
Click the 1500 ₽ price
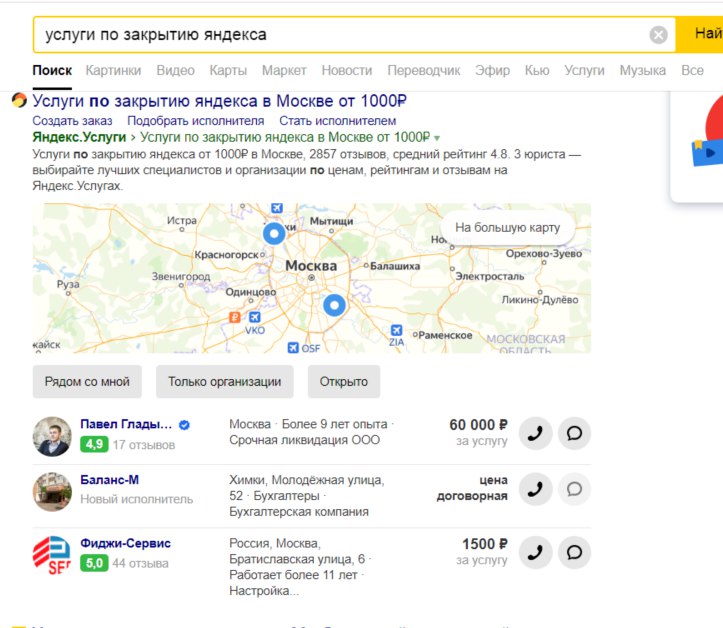pyautogui.click(x=485, y=544)
